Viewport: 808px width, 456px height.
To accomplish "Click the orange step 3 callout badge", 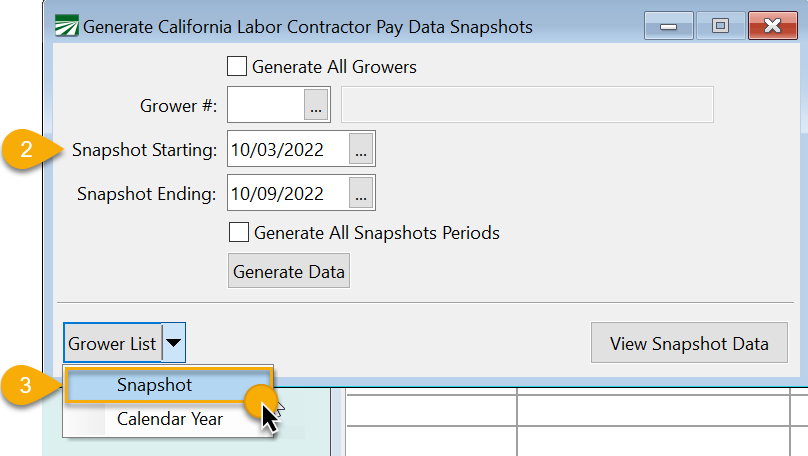I will (x=29, y=385).
